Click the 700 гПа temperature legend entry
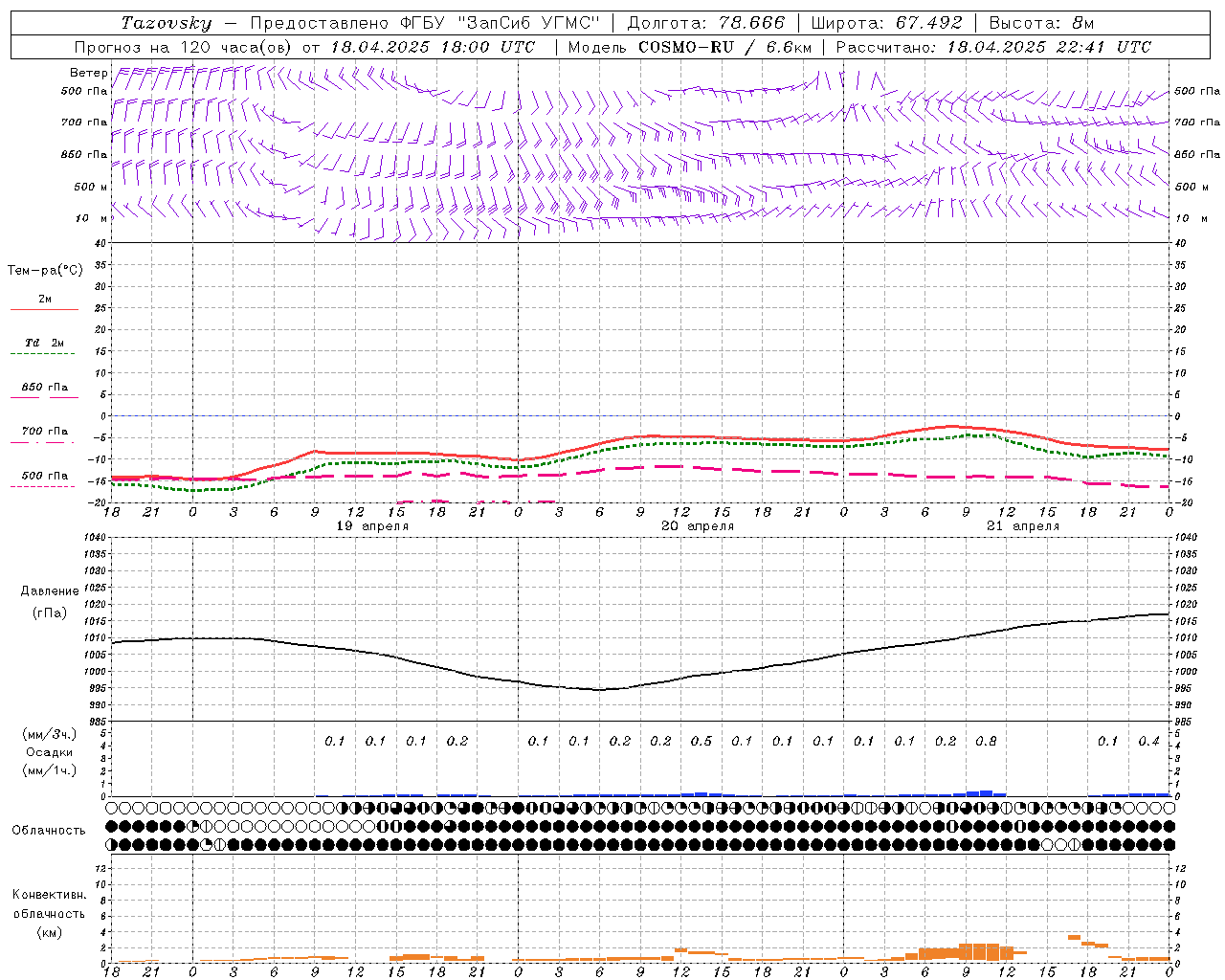This screenshot has height=980, width=1225. [x=44, y=432]
